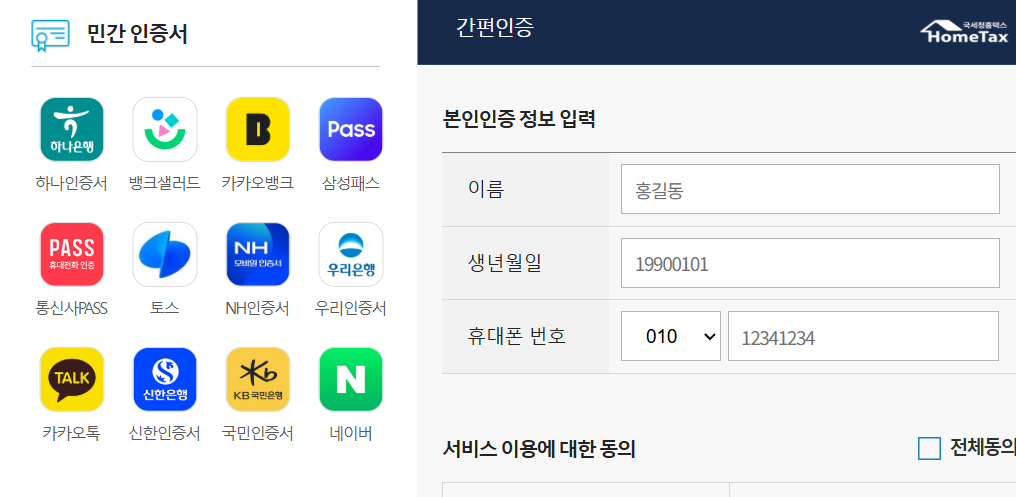Select the 하나인증서 icon
This screenshot has height=497, width=1016.
(x=72, y=129)
